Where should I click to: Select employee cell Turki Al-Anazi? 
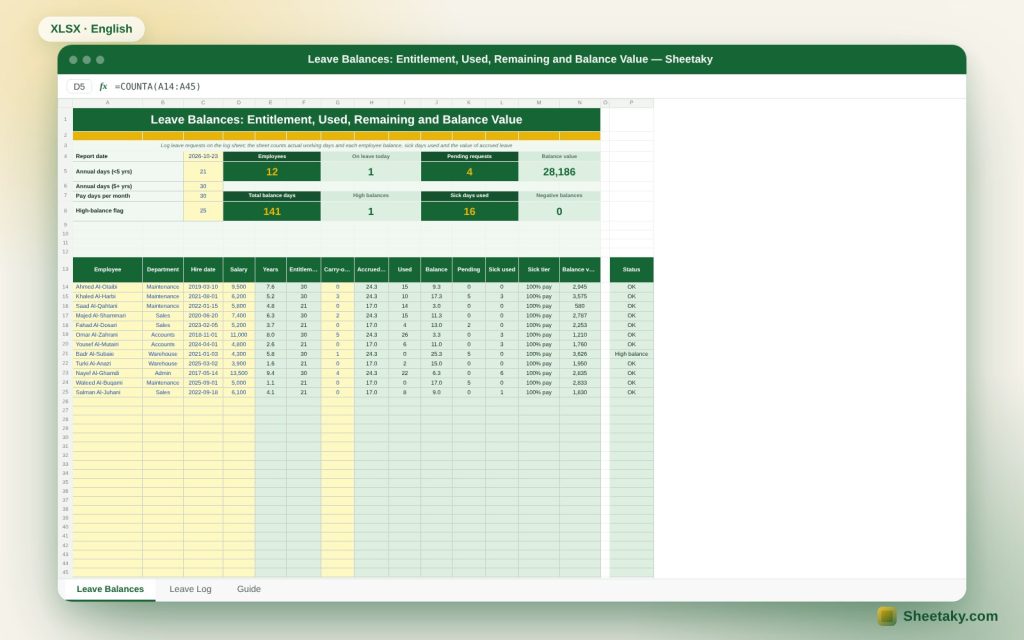[x=107, y=363]
